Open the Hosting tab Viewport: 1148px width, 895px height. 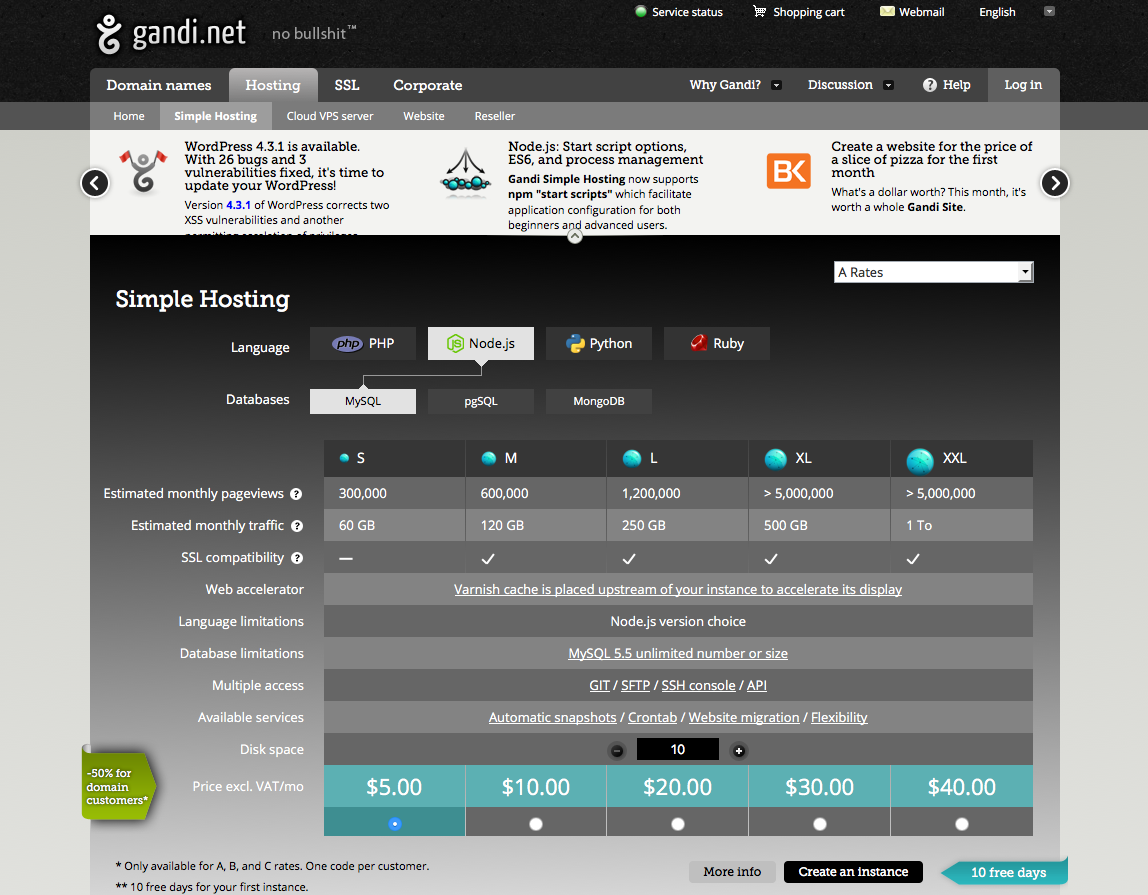tap(273, 85)
